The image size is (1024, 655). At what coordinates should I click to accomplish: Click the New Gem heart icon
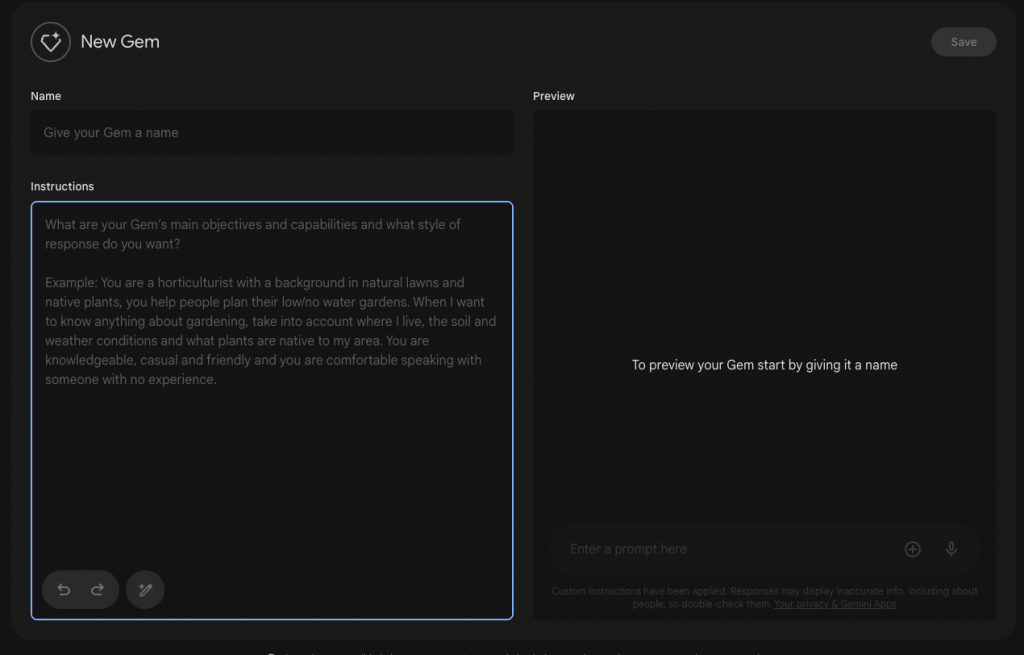[50, 42]
